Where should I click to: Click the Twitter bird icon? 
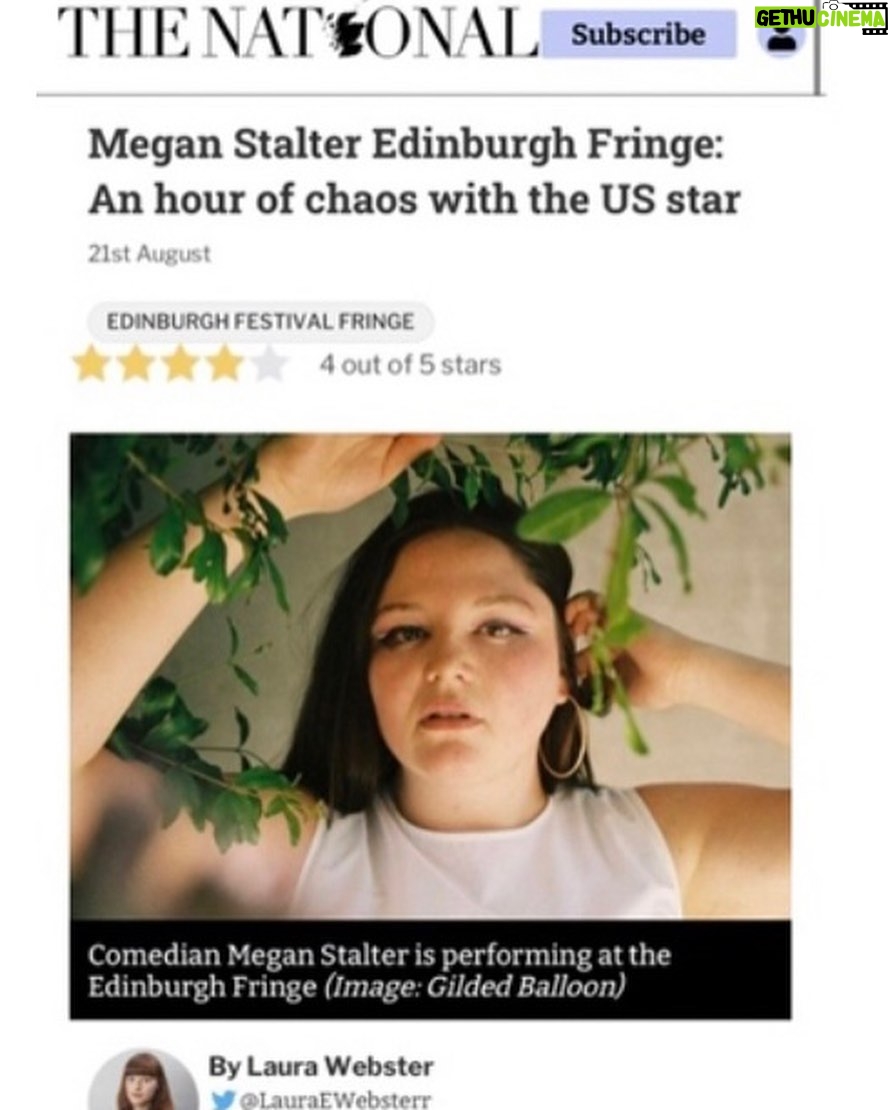222,1100
